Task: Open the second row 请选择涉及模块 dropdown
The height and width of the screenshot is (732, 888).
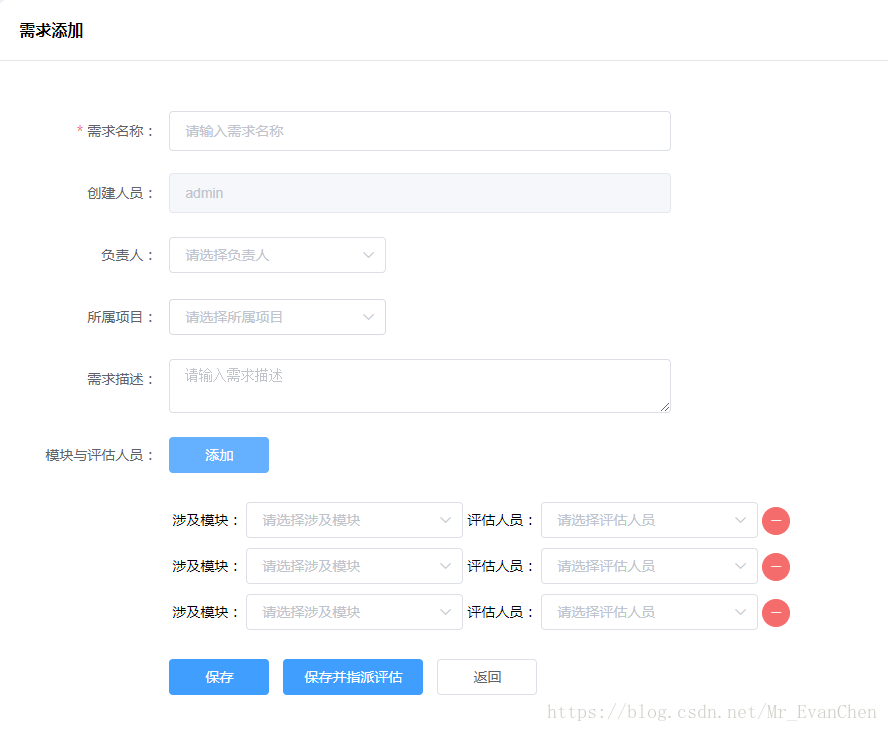Action: pyautogui.click(x=354, y=566)
